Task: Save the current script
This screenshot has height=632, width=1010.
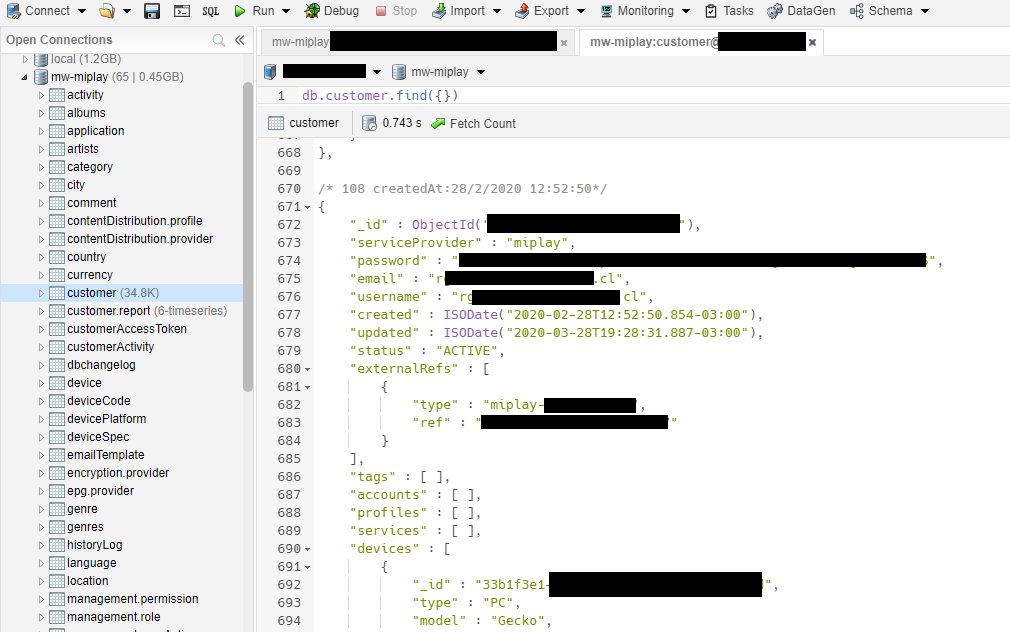Action: (151, 11)
